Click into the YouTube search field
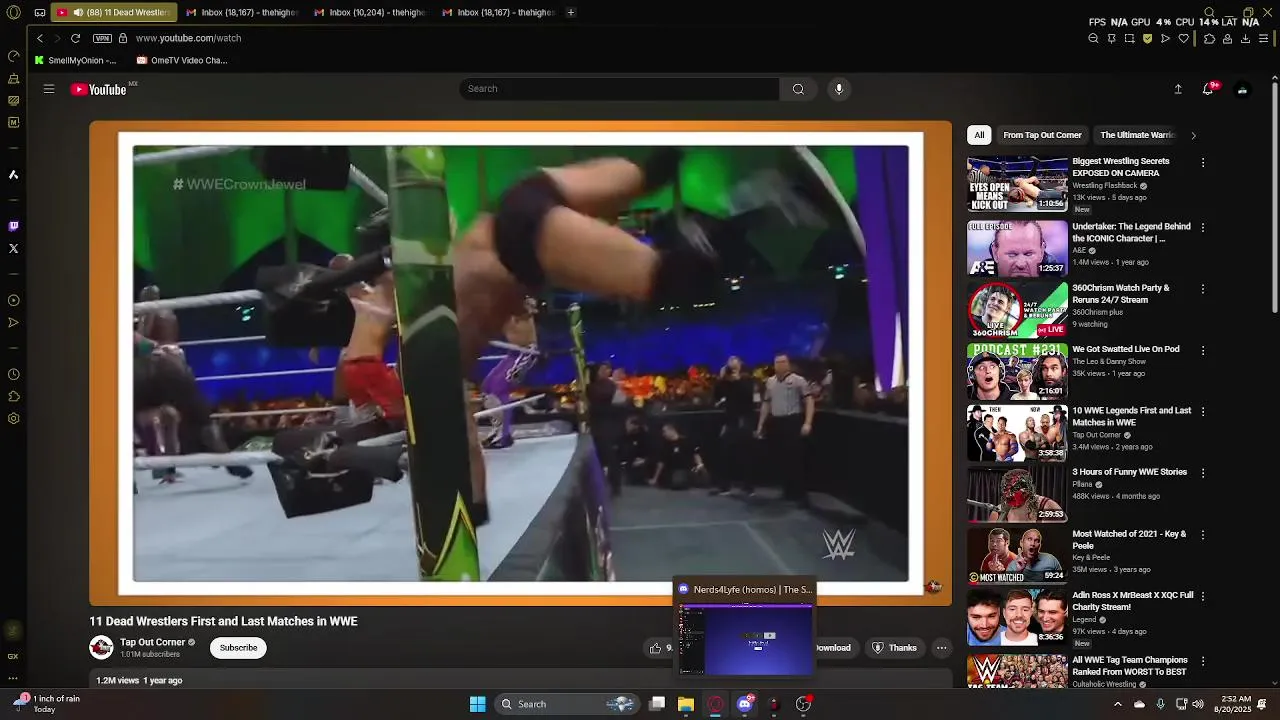The width and height of the screenshot is (1280, 720). (x=619, y=89)
